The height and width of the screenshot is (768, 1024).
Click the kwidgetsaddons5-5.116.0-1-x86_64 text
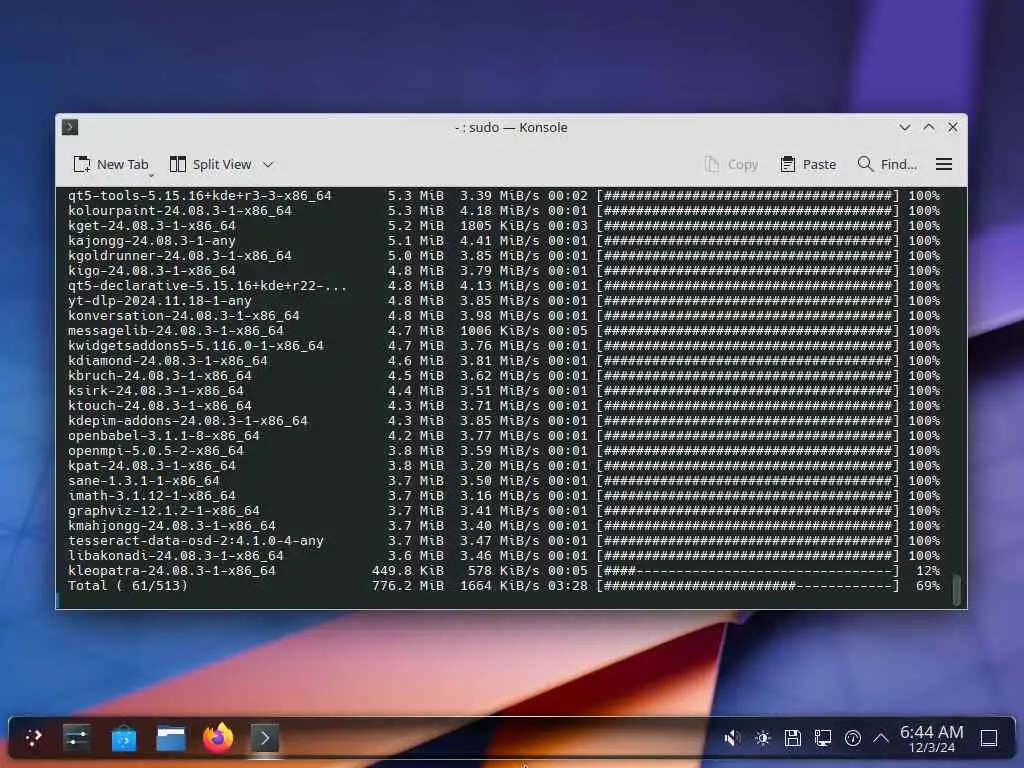[195, 345]
